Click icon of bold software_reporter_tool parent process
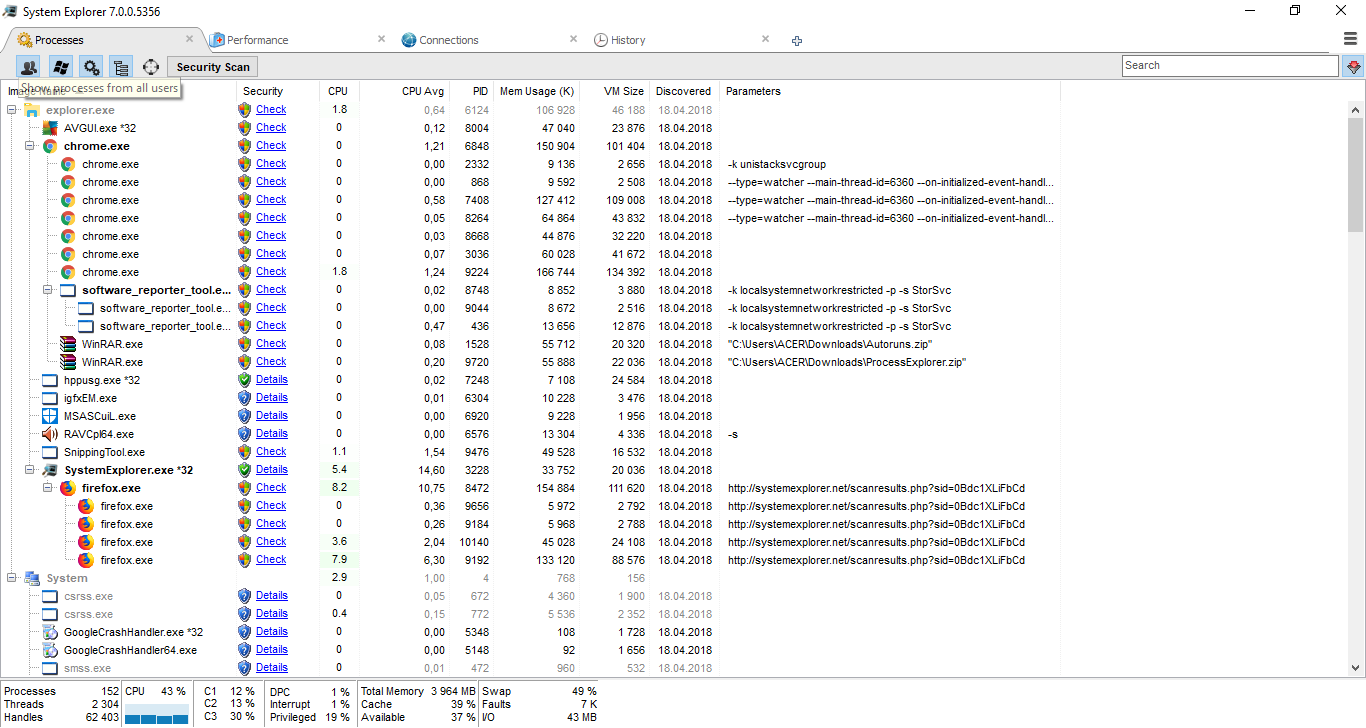Viewport: 1366px width, 728px height. pos(68,290)
